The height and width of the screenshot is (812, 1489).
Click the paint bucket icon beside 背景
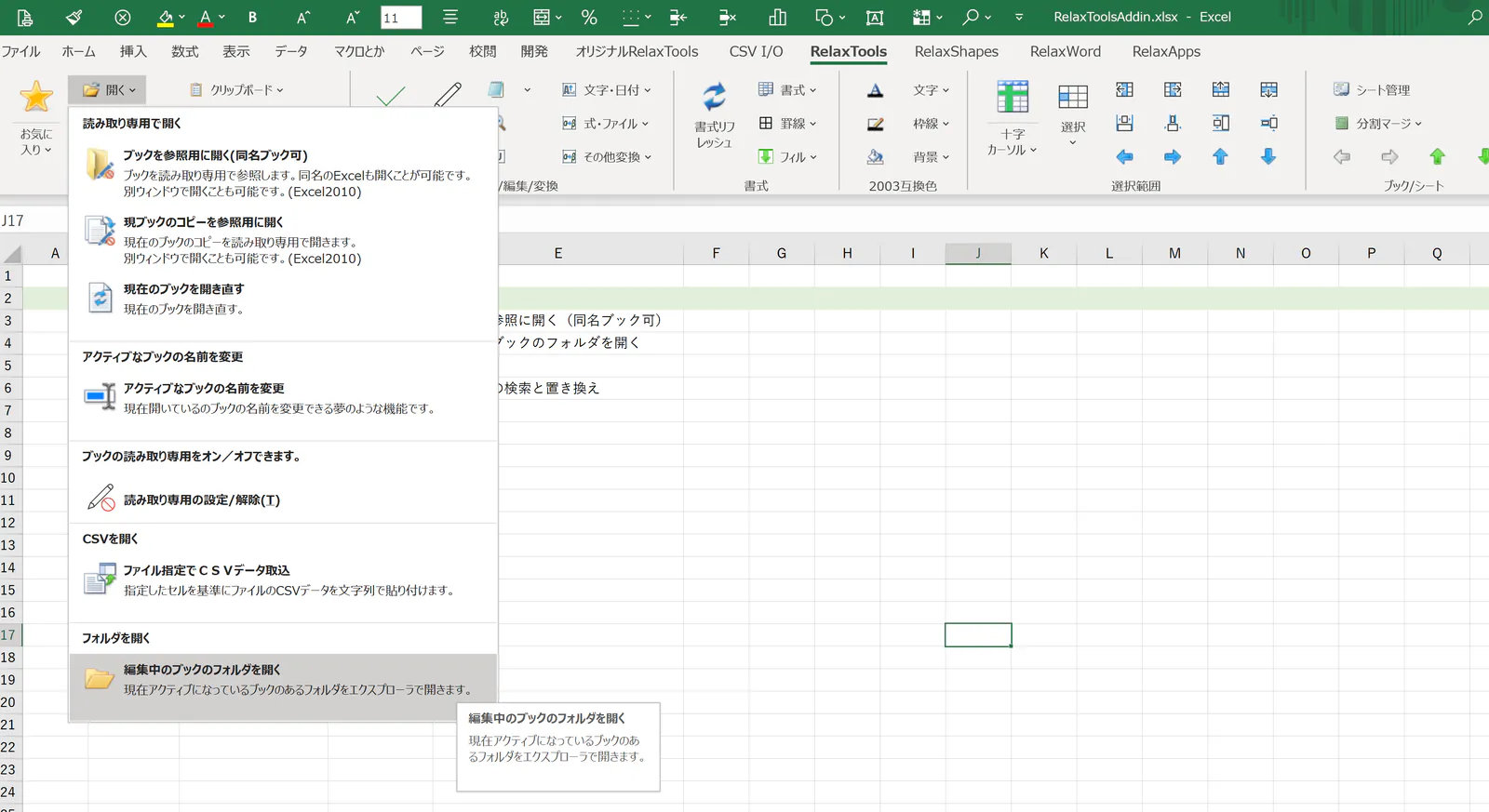(875, 157)
